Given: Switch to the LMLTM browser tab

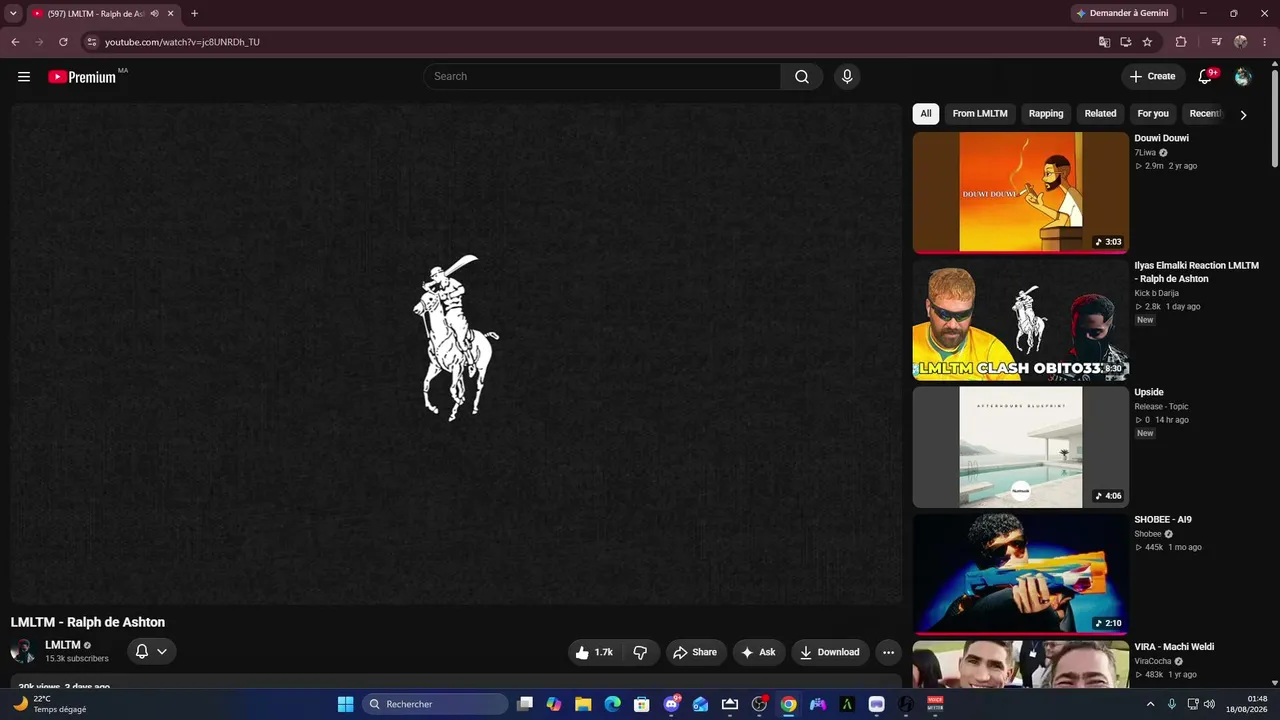Looking at the screenshot, I should click(x=103, y=14).
